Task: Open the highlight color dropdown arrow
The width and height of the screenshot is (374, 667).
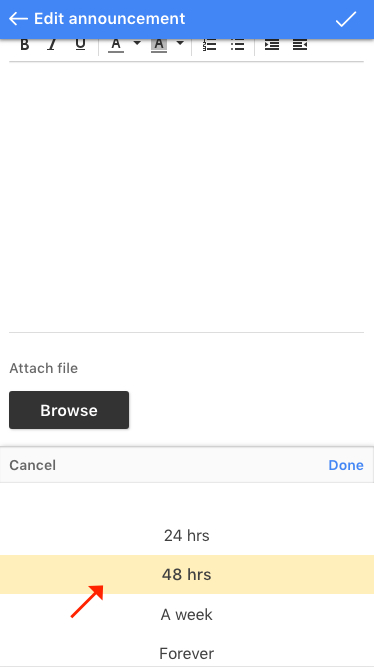Action: [x=180, y=43]
